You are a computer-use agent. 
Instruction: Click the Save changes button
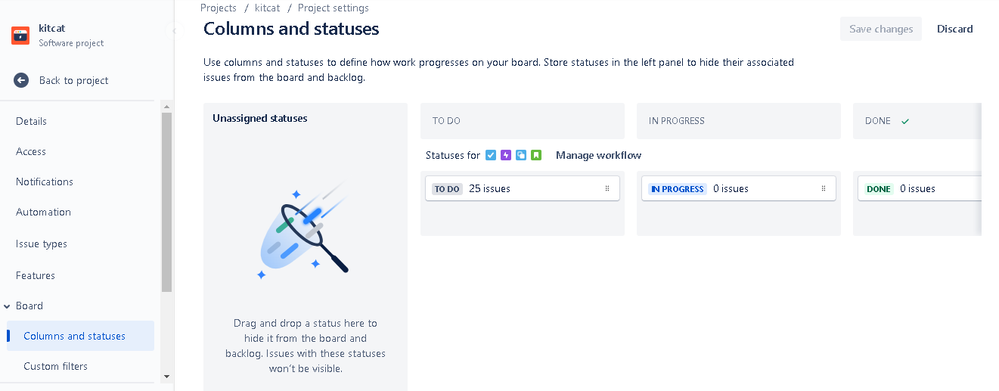[x=880, y=29]
